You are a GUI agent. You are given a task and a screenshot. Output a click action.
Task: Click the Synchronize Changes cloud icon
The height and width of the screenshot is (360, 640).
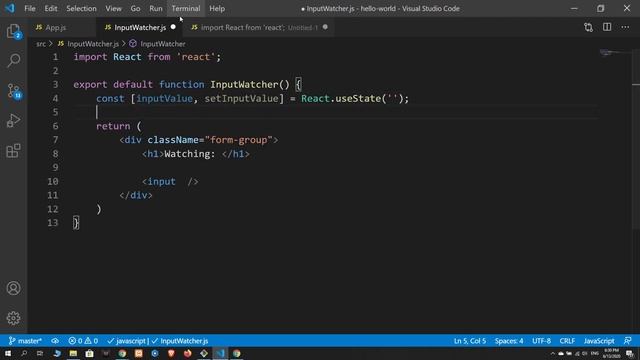pos(55,341)
